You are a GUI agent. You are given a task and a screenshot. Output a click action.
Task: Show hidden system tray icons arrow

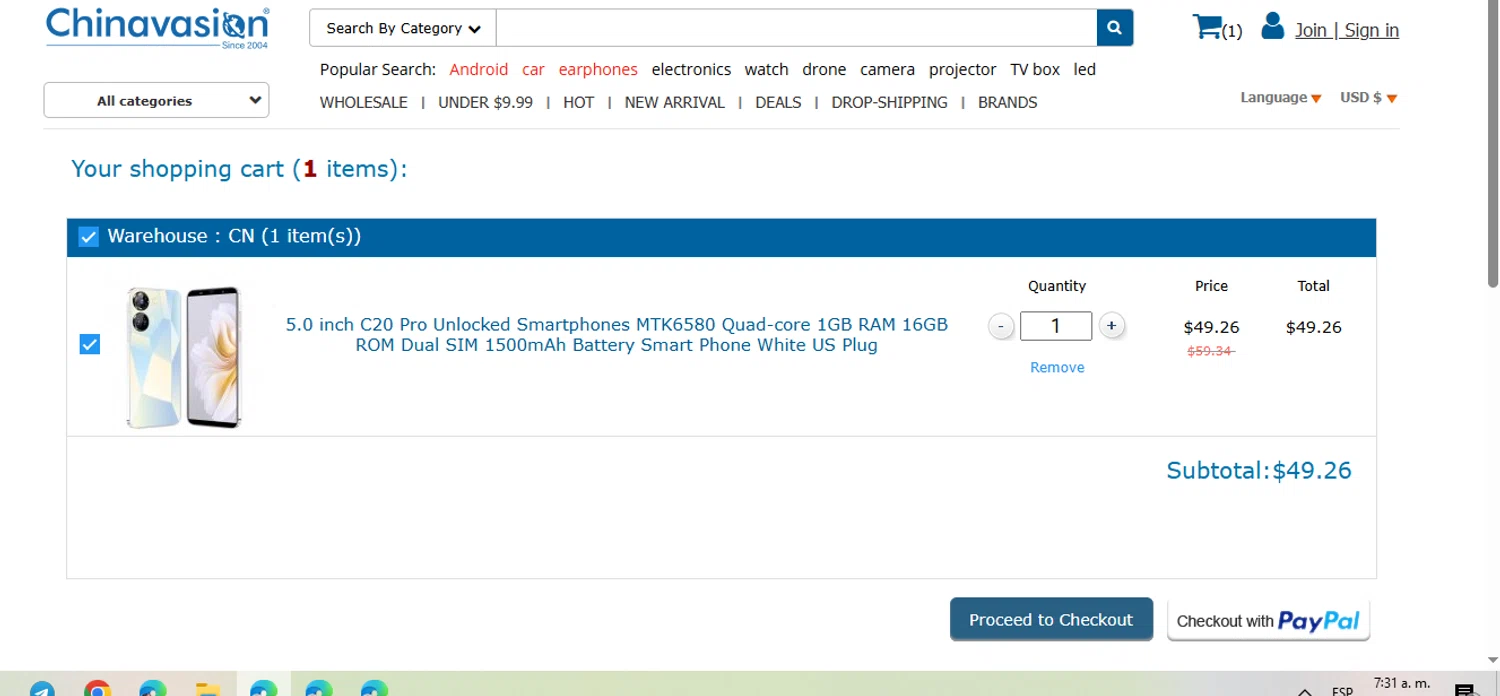[1304, 691]
